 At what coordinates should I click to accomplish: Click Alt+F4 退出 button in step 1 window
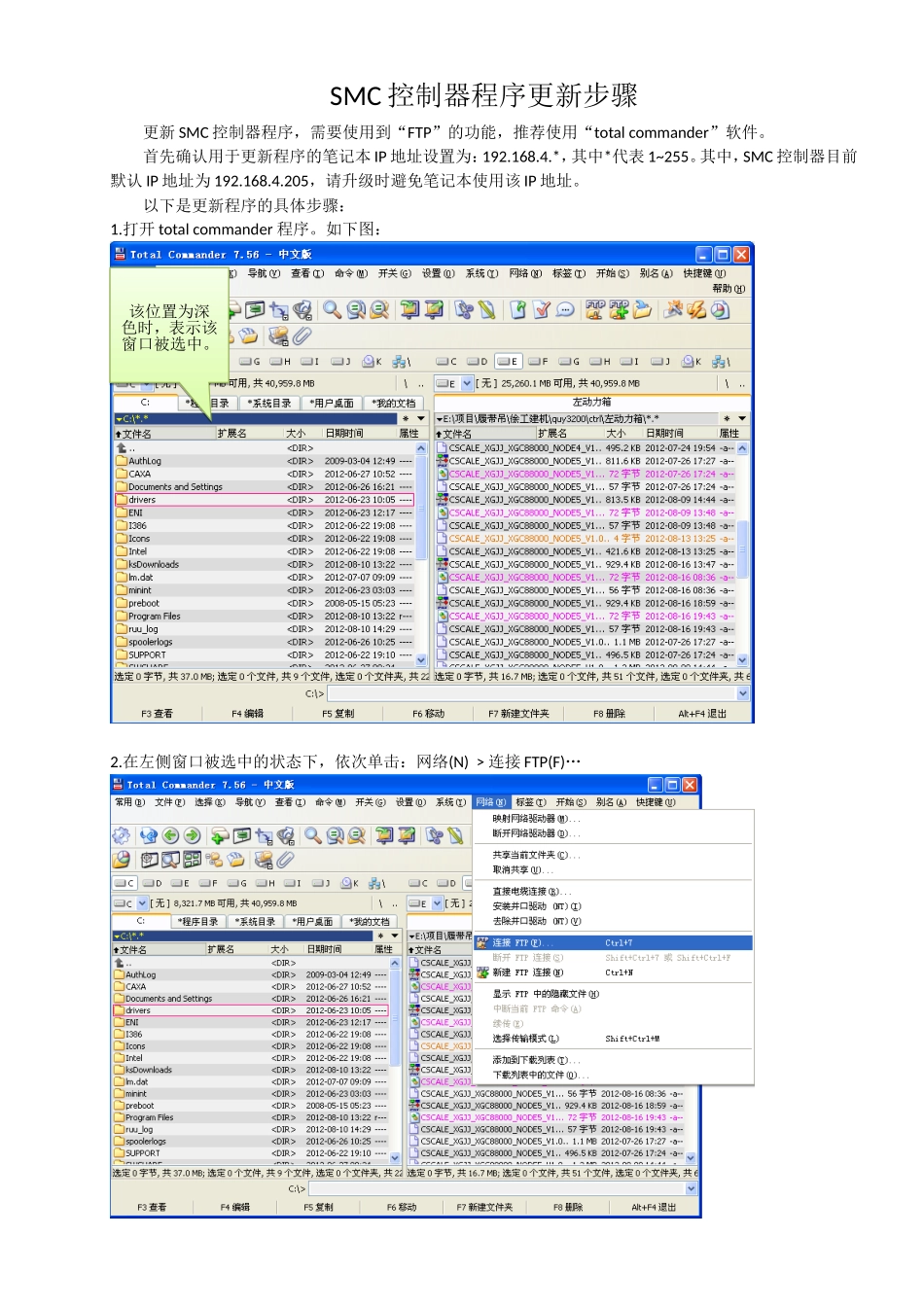[x=702, y=714]
